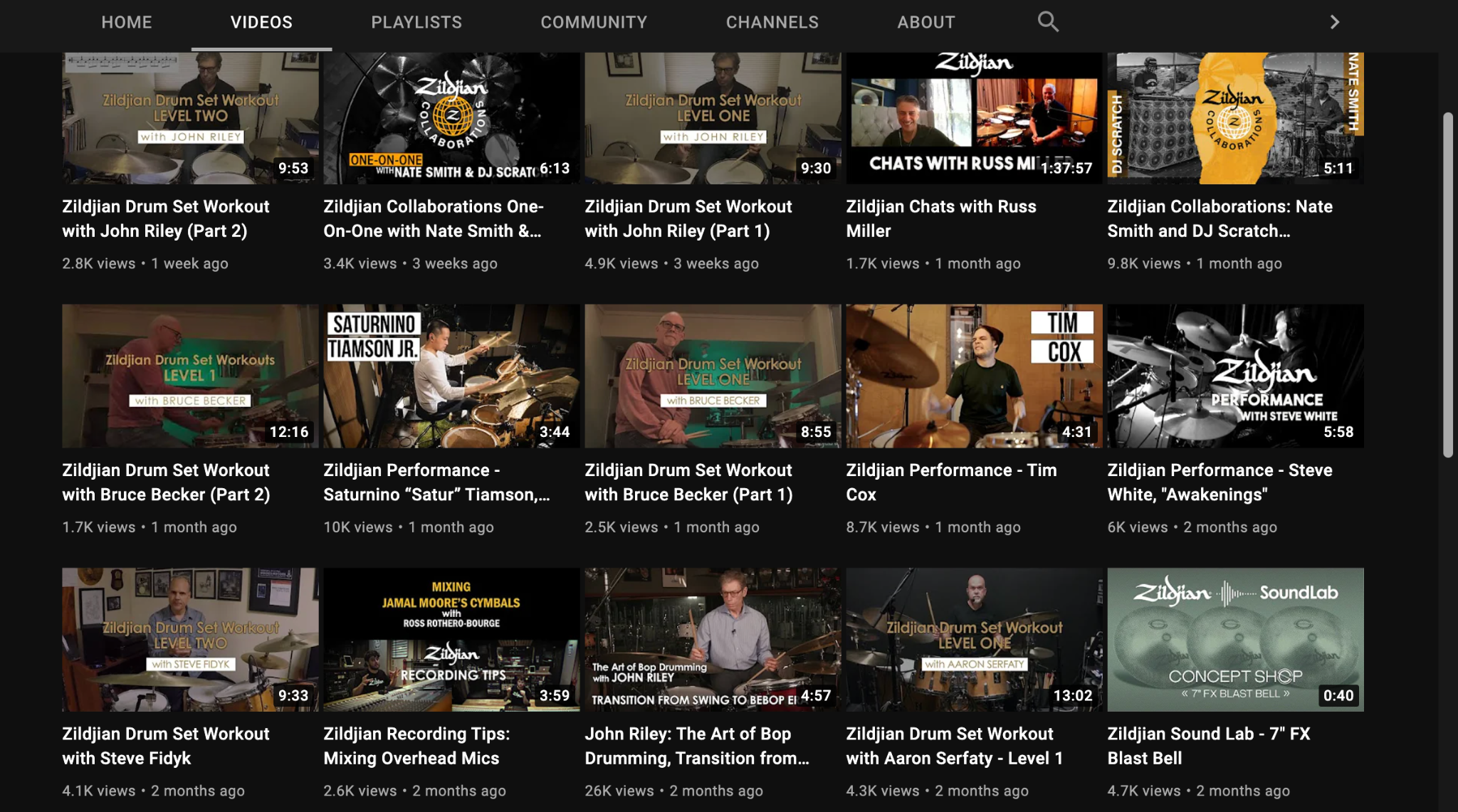Open Bruce Becker Part 1 workout title
Image resolution: width=1458 pixels, height=812 pixels.
coord(688,482)
